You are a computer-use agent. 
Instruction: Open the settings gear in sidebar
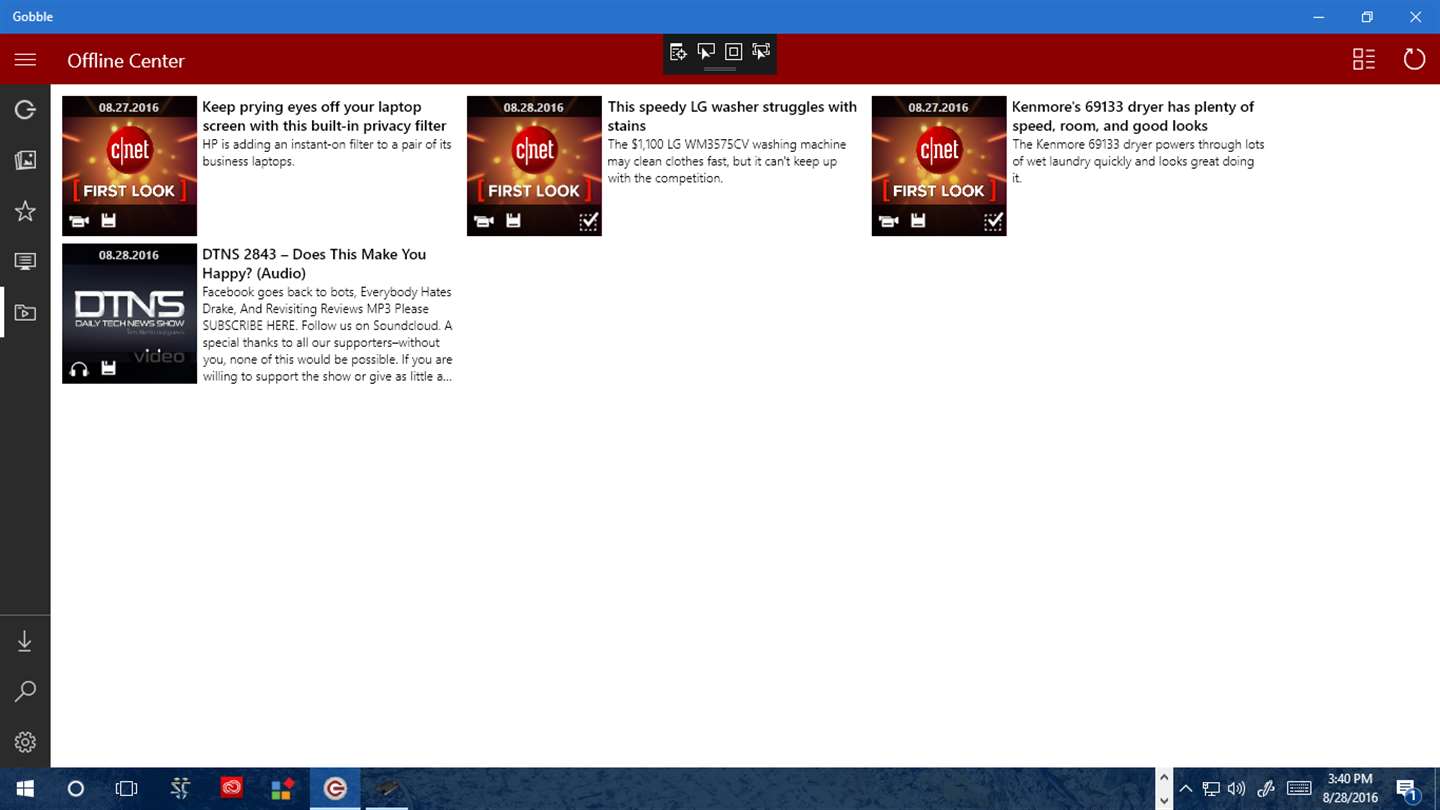point(25,742)
